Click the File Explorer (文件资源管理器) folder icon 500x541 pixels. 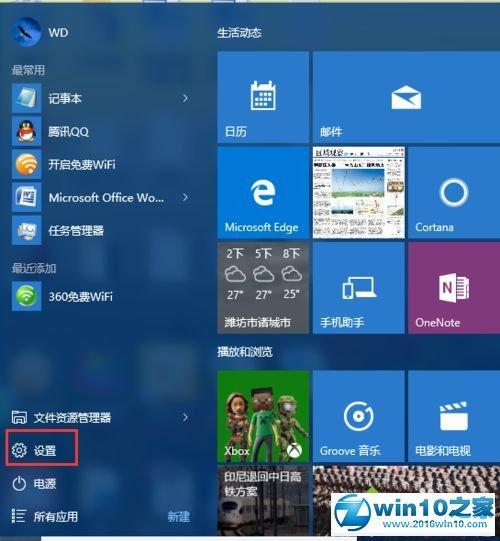(x=19, y=417)
